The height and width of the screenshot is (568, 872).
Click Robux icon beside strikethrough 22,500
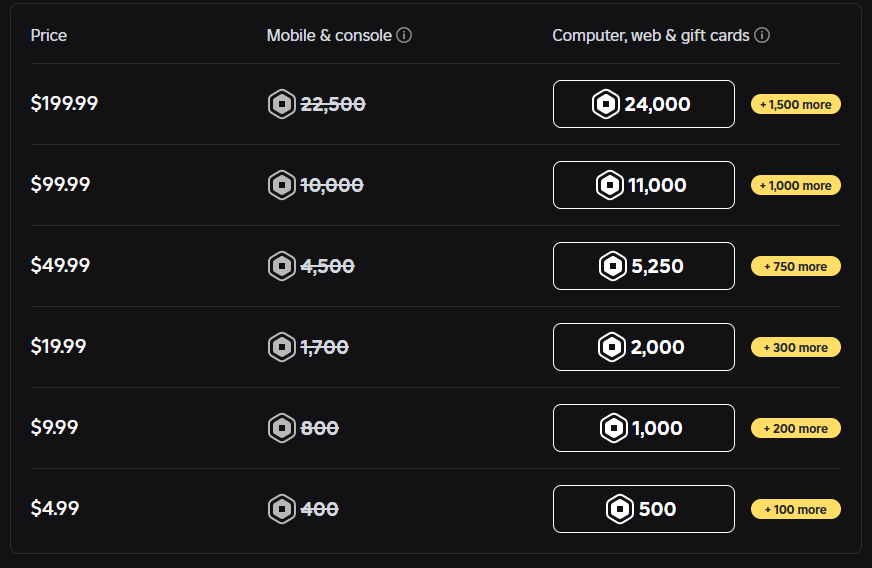click(282, 104)
